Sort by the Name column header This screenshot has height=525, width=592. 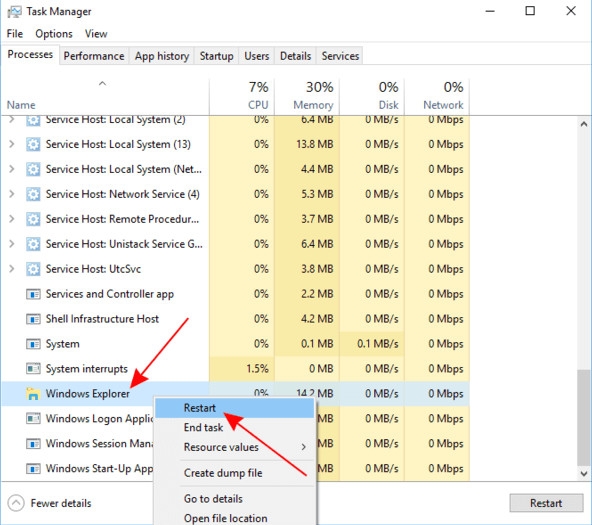[x=105, y=97]
